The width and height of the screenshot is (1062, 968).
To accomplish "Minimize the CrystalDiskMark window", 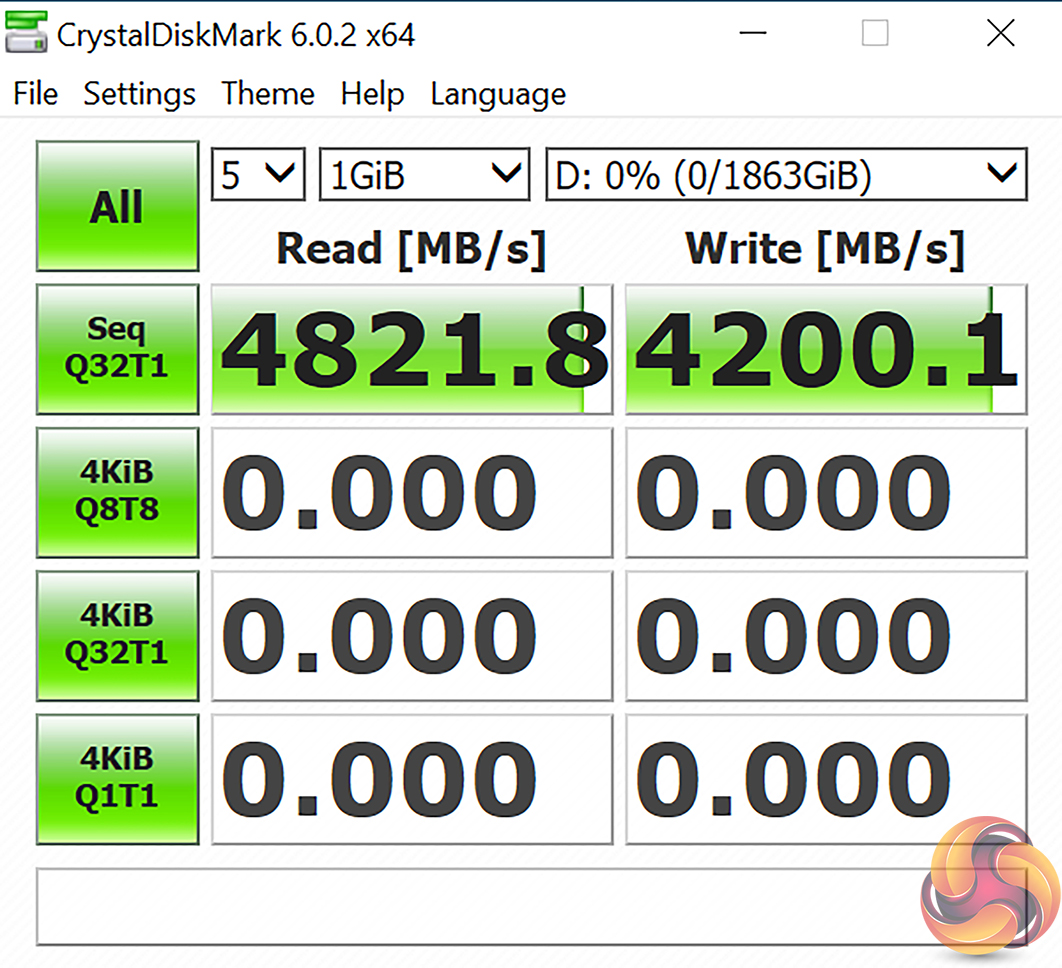I will (x=752, y=33).
